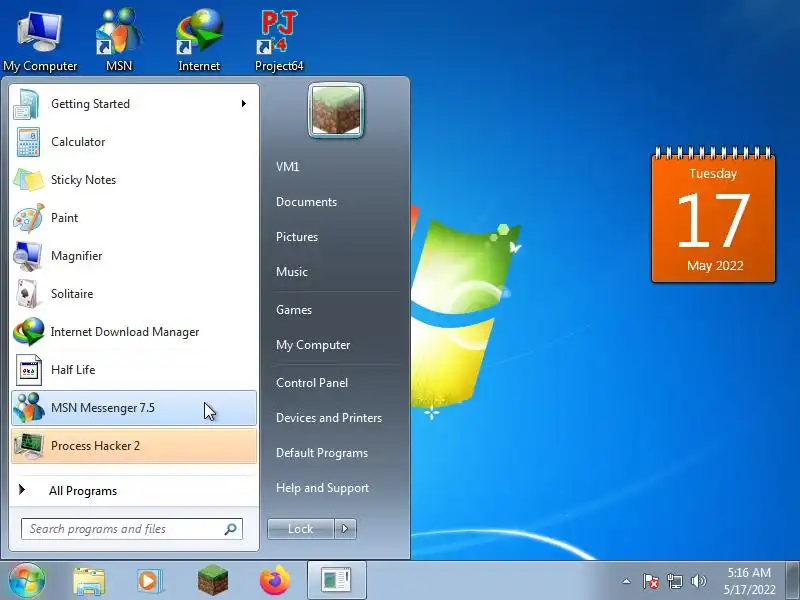Open Calculator from the Start menu
The image size is (800, 600).
(x=134, y=142)
